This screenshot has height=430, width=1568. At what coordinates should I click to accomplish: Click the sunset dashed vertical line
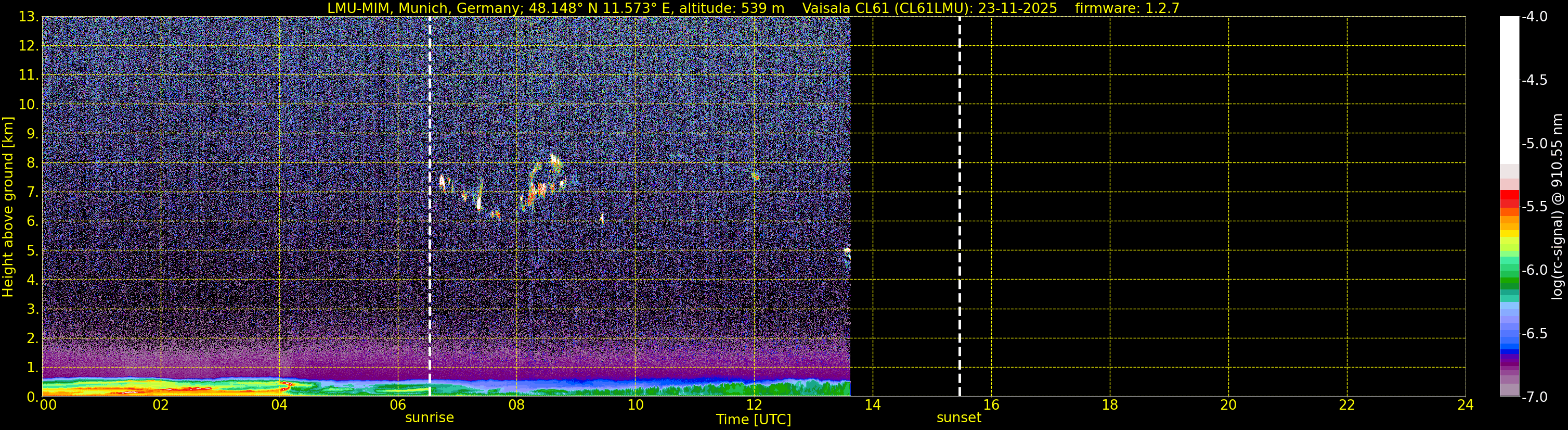tap(960, 207)
